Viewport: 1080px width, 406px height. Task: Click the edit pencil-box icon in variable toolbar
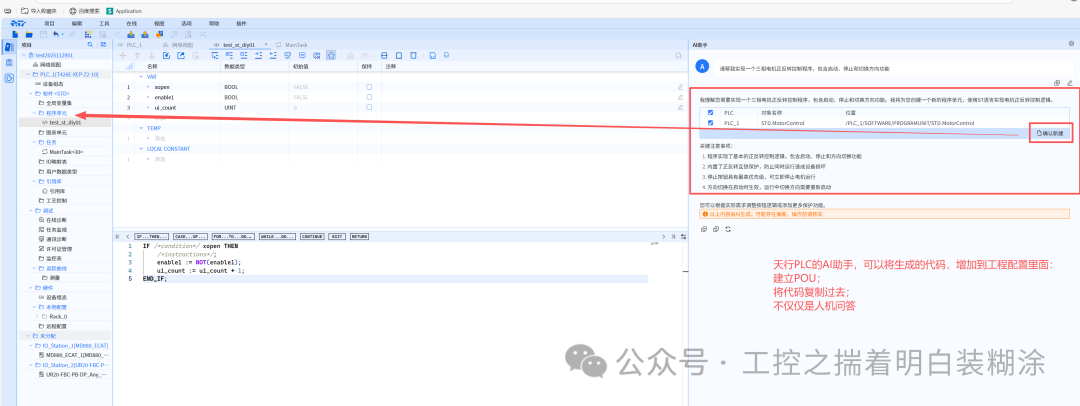(166, 55)
